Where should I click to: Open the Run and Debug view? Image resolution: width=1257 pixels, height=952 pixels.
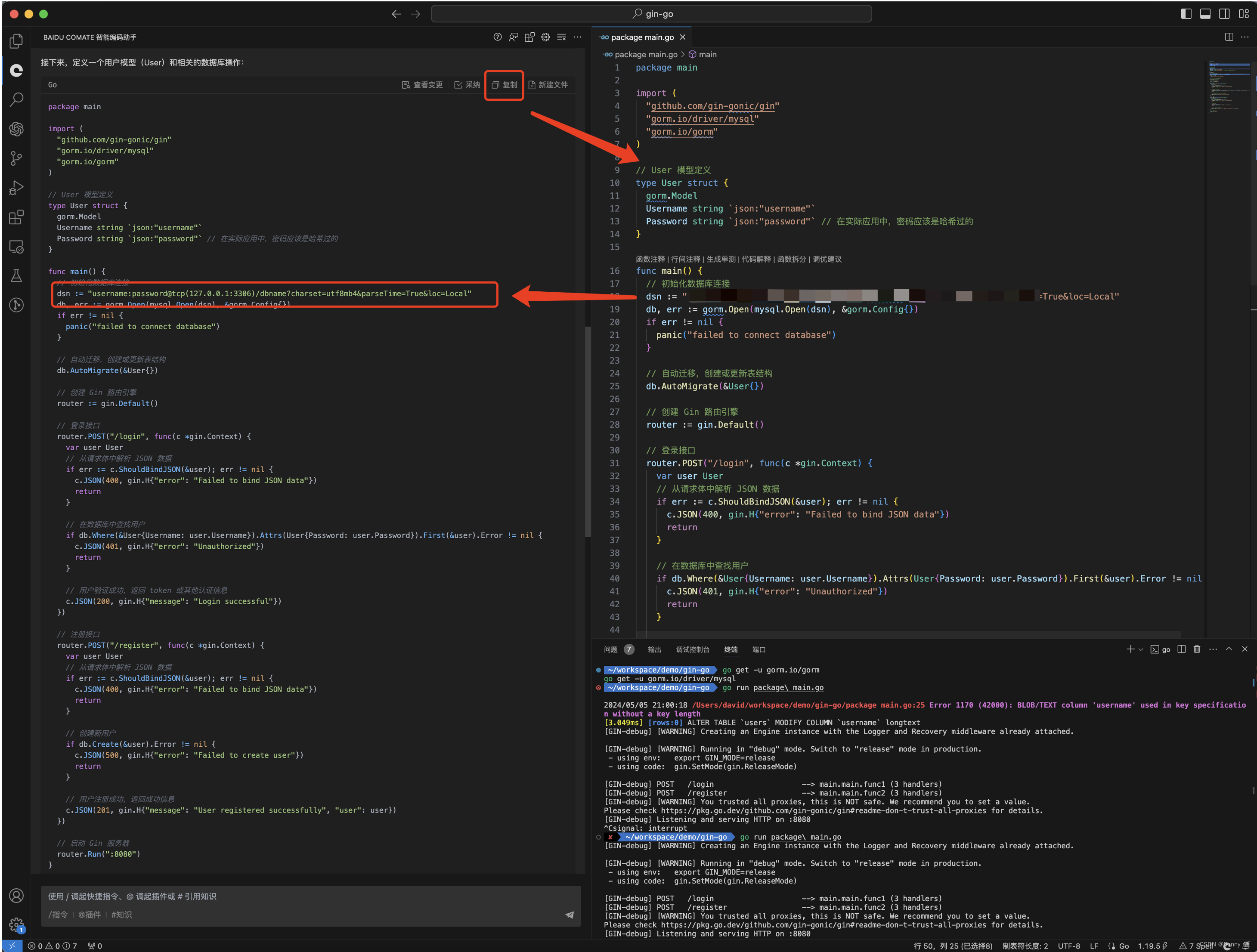coord(16,188)
